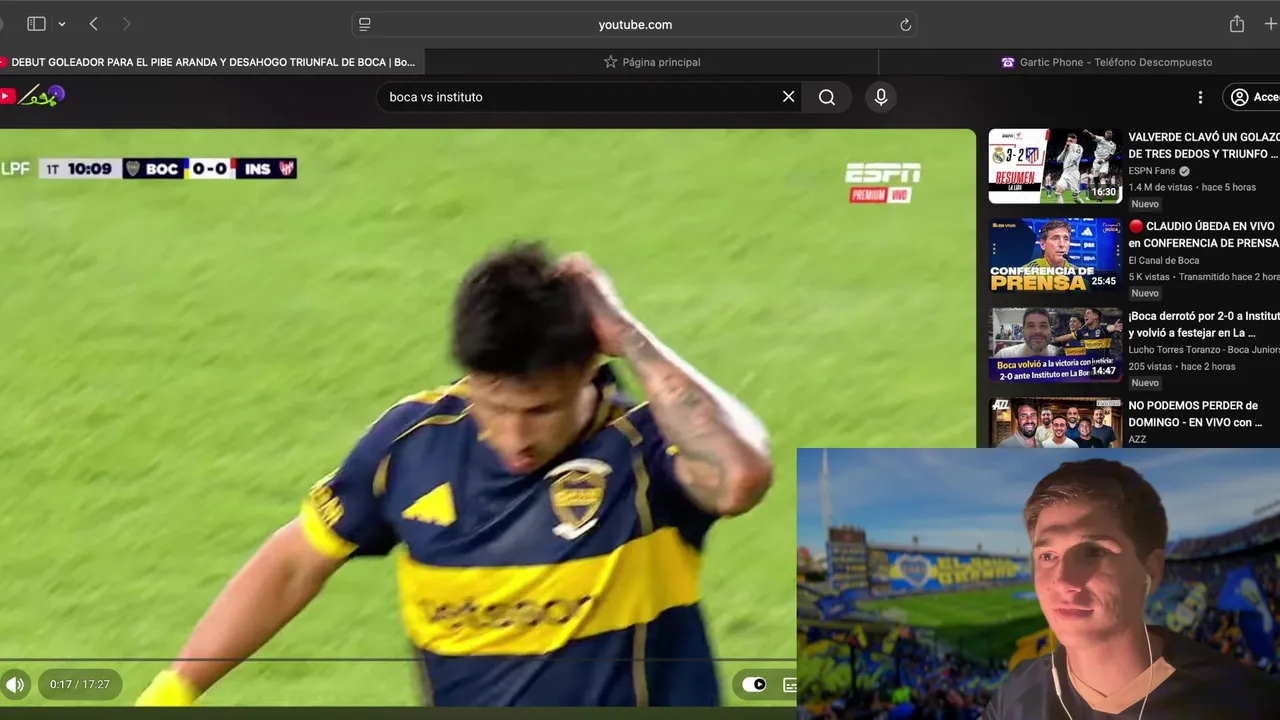Visit the ESPN Fans channel
Viewport: 1280px width, 720px height.
pyautogui.click(x=1152, y=171)
